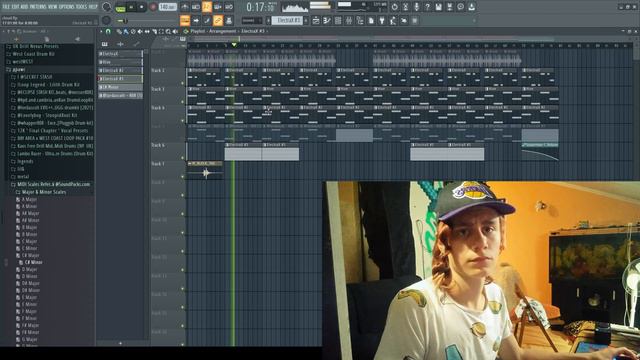Select Vox pattern in the pattern picker
The height and width of the screenshot is (360, 640).
pyautogui.click(x=120, y=62)
